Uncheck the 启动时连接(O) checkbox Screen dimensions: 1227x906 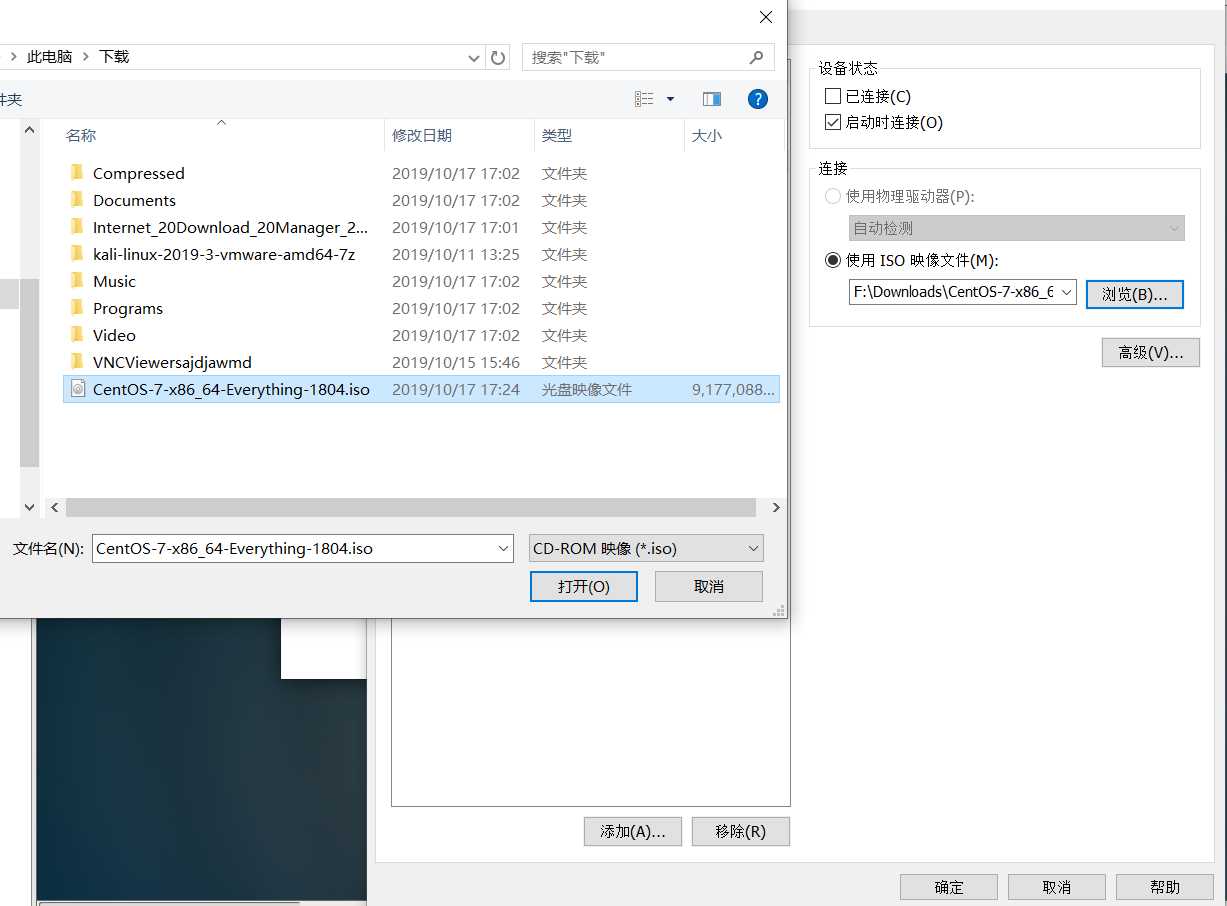pyautogui.click(x=832, y=122)
